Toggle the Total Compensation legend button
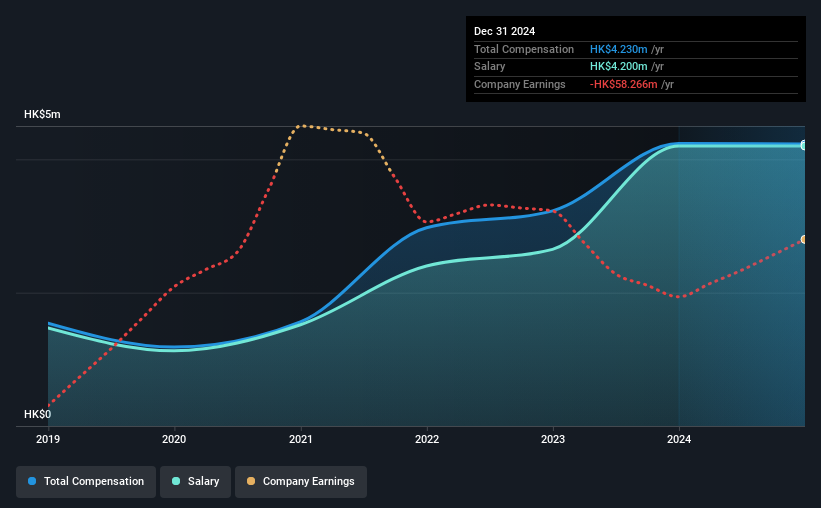The height and width of the screenshot is (508, 821). pyautogui.click(x=86, y=482)
